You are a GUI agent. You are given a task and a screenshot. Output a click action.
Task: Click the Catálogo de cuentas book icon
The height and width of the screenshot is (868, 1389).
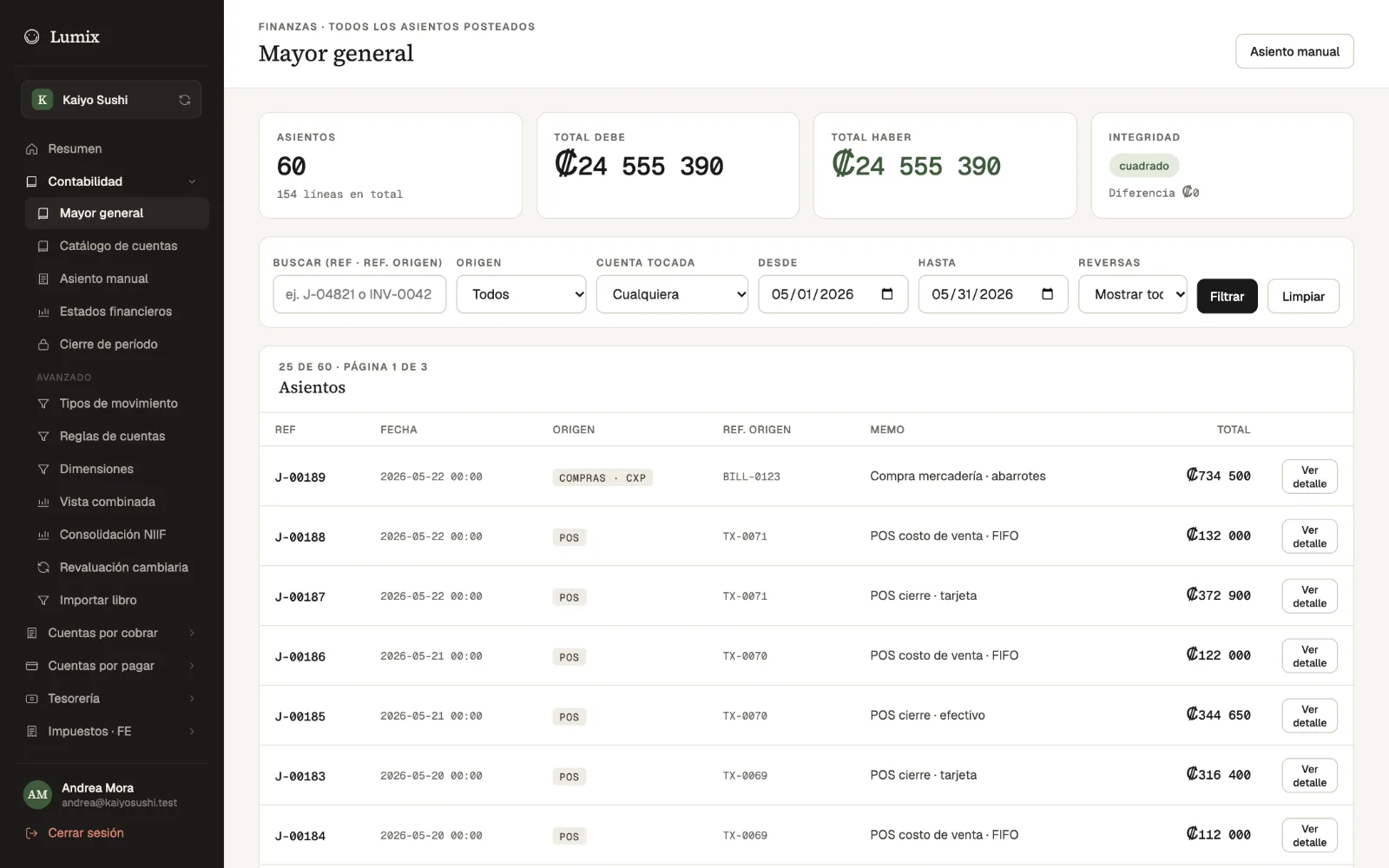(x=43, y=247)
